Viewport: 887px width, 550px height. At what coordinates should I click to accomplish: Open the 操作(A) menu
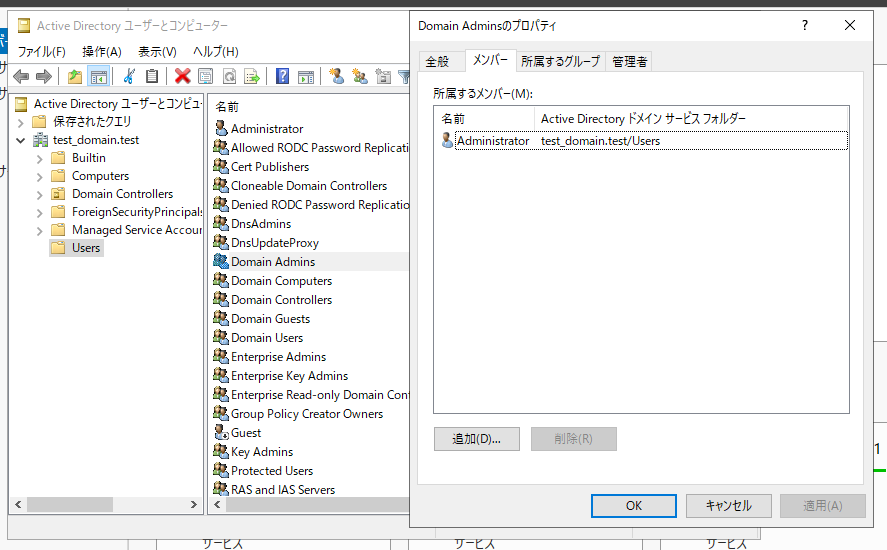pyautogui.click(x=102, y=52)
